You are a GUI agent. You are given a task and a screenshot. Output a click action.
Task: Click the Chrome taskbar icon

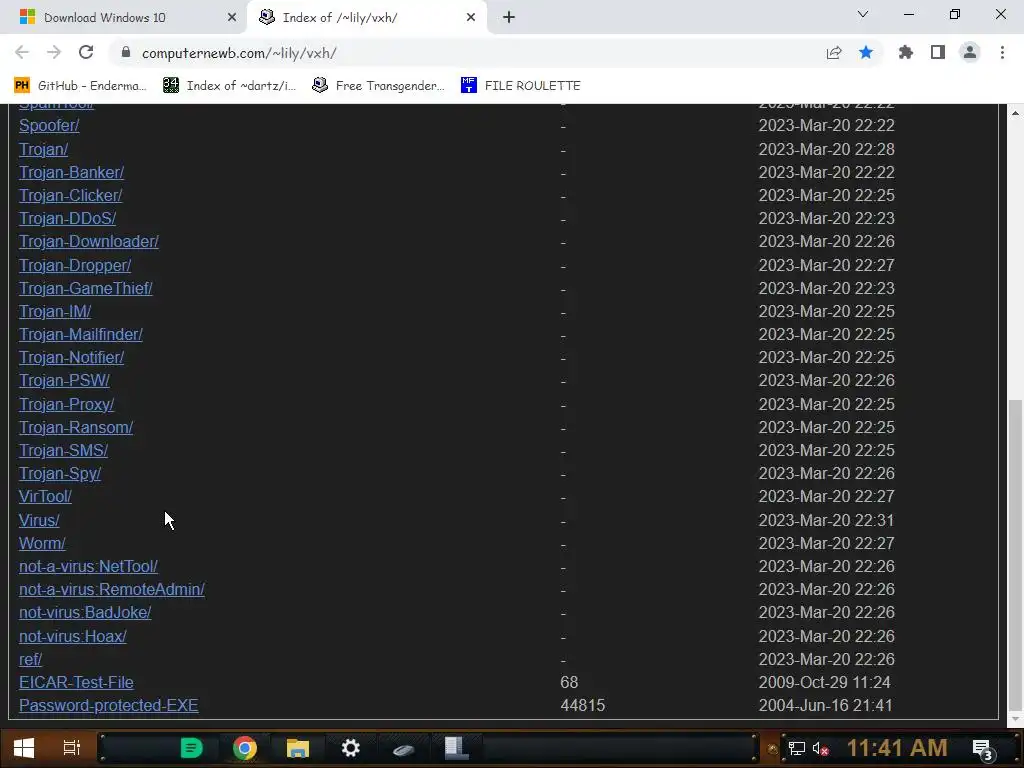click(x=245, y=748)
